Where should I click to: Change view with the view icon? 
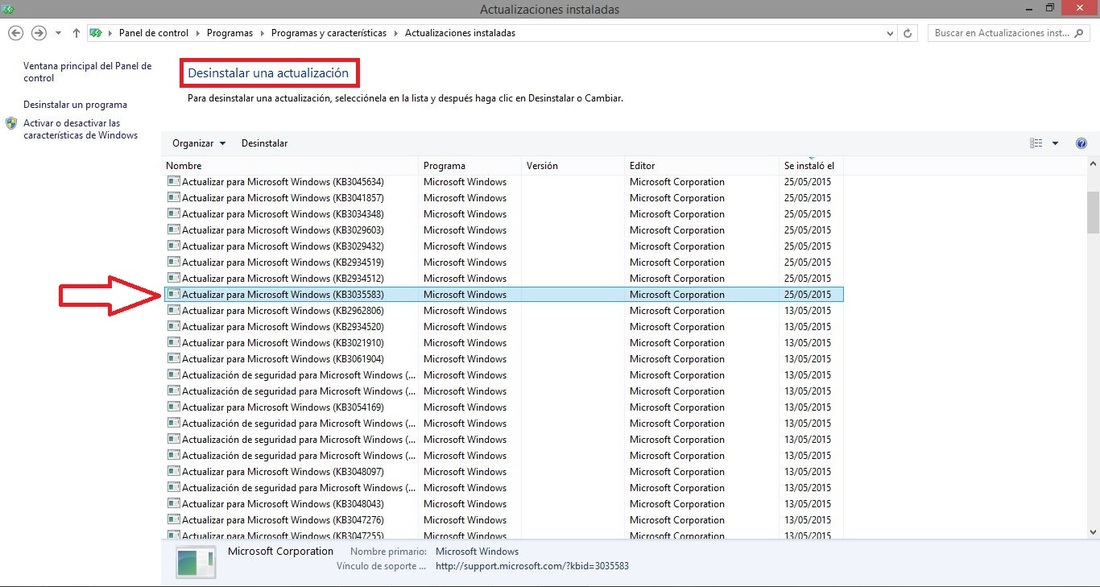(x=1036, y=143)
